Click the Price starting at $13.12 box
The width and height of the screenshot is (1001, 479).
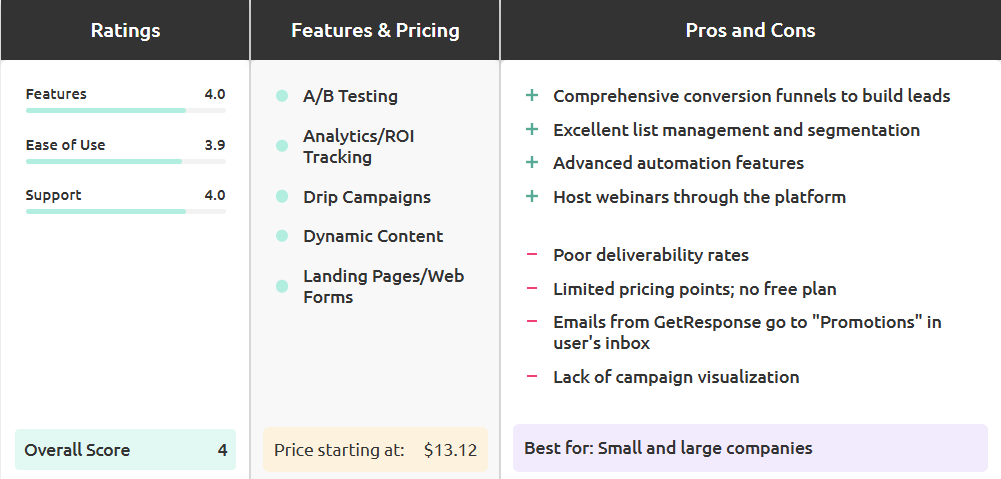coord(375,450)
